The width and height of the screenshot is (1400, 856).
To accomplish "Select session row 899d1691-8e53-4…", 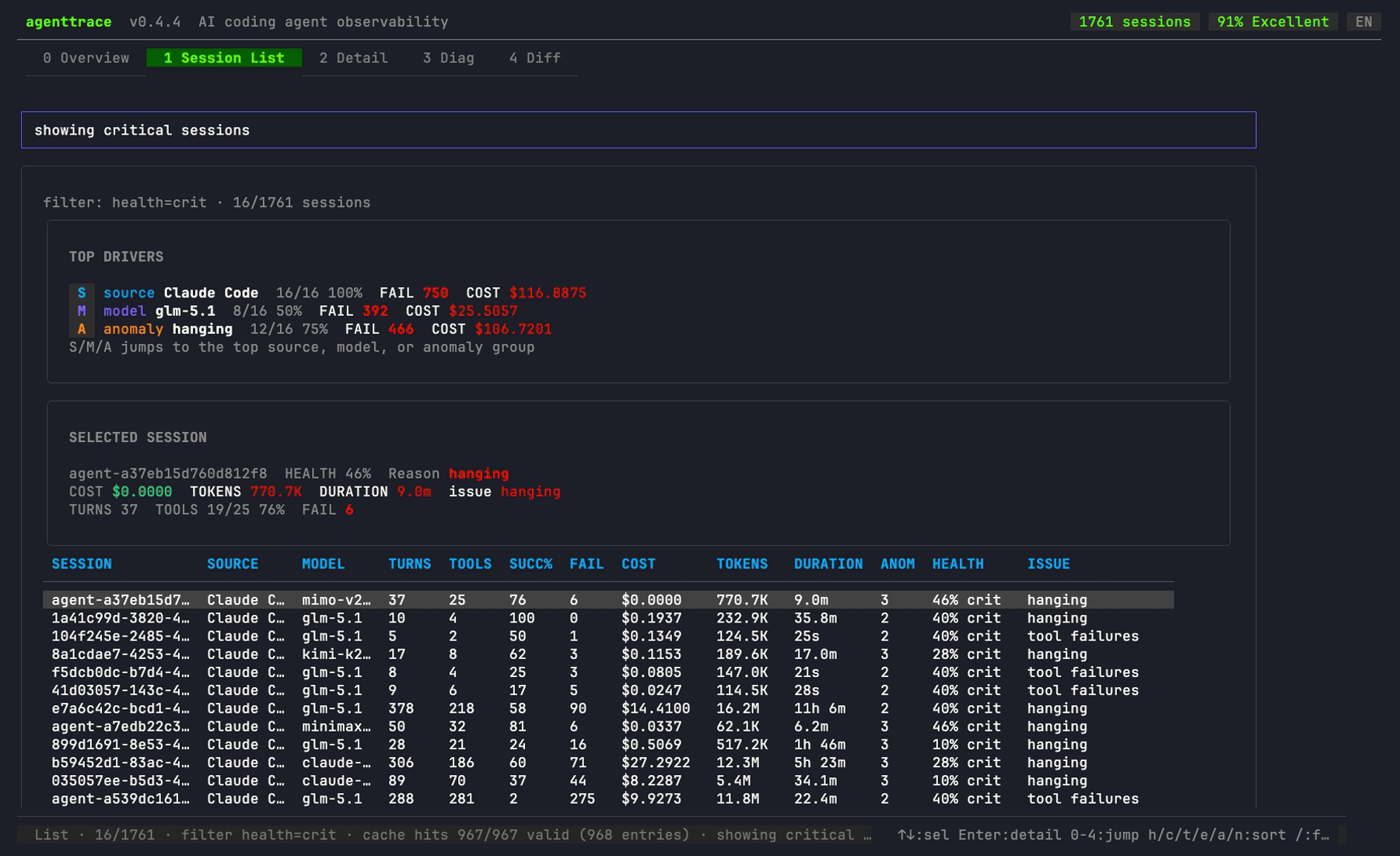I will 608,745.
